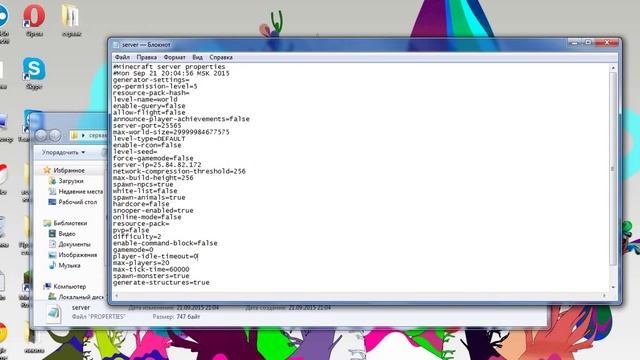Open the Формат menu in Notepad
640x360 pixels.
(x=174, y=58)
